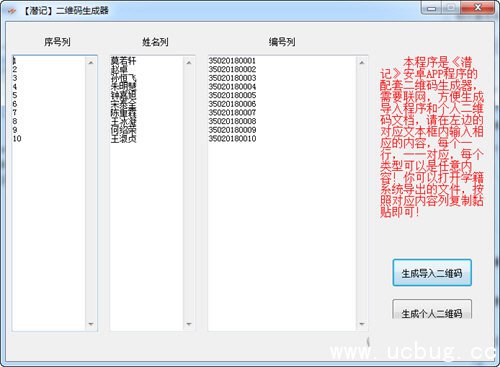The image size is (500, 367).
Task: Click the red instruction text
Action: [x=432, y=137]
